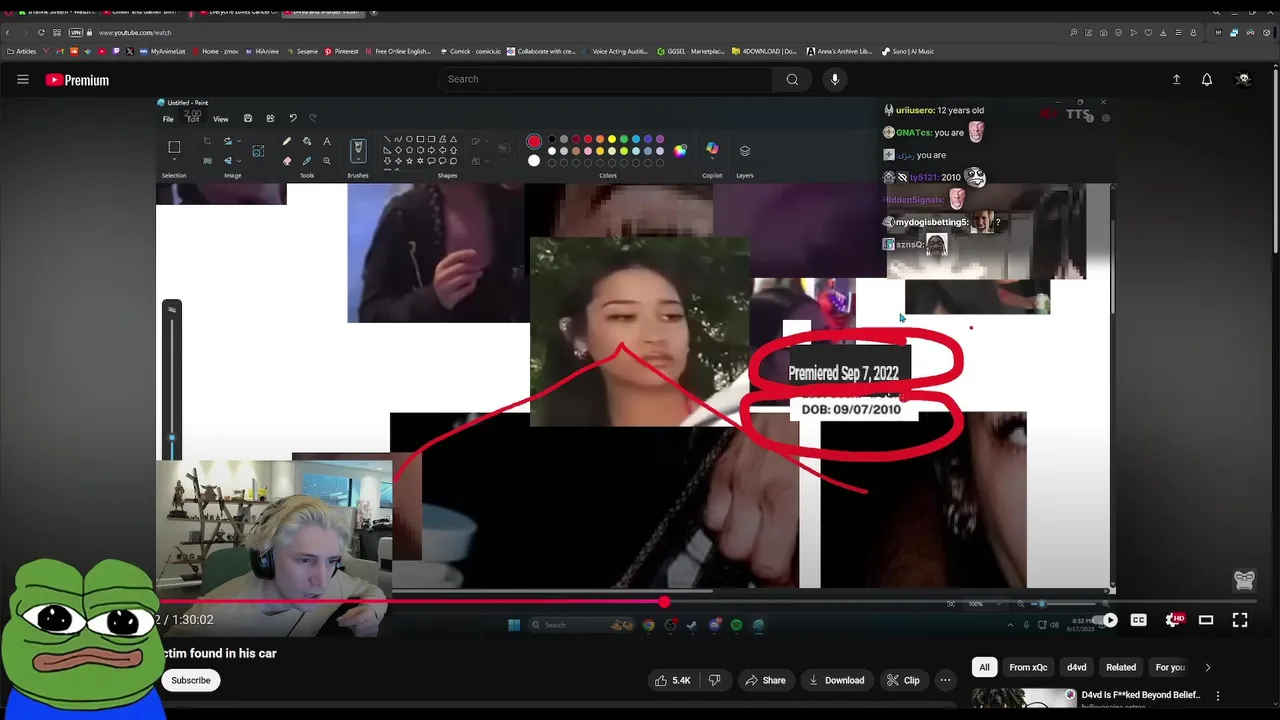Image resolution: width=1280 pixels, height=720 pixels.
Task: Open video quality settings gear
Action: (x=1174, y=620)
